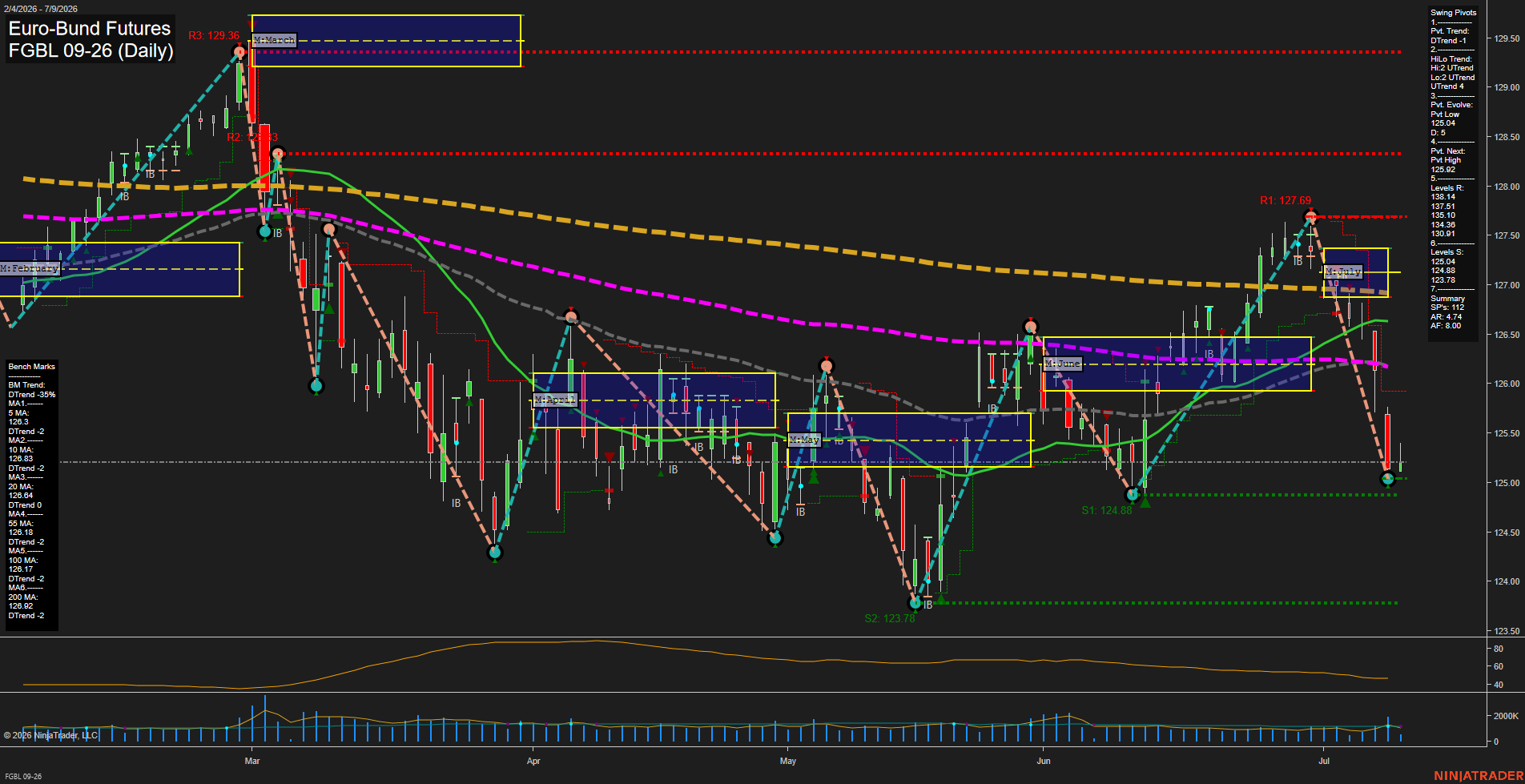Click the 2/4/2026 - 7/9/2026 date range
Image resolution: width=1525 pixels, height=784 pixels.
pyautogui.click(x=39, y=9)
